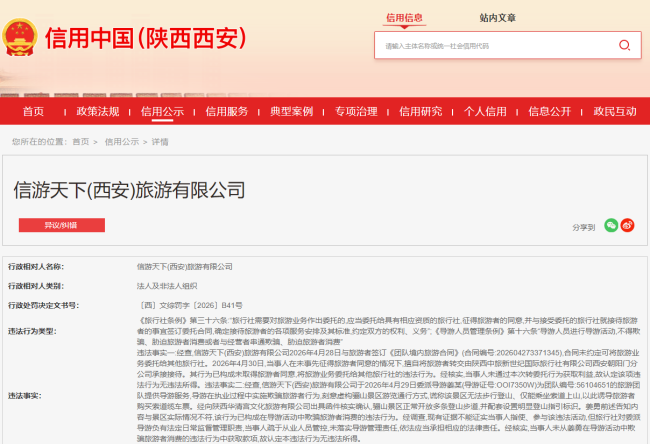Click the 行政处罚决定文书号 label

pos(44,306)
